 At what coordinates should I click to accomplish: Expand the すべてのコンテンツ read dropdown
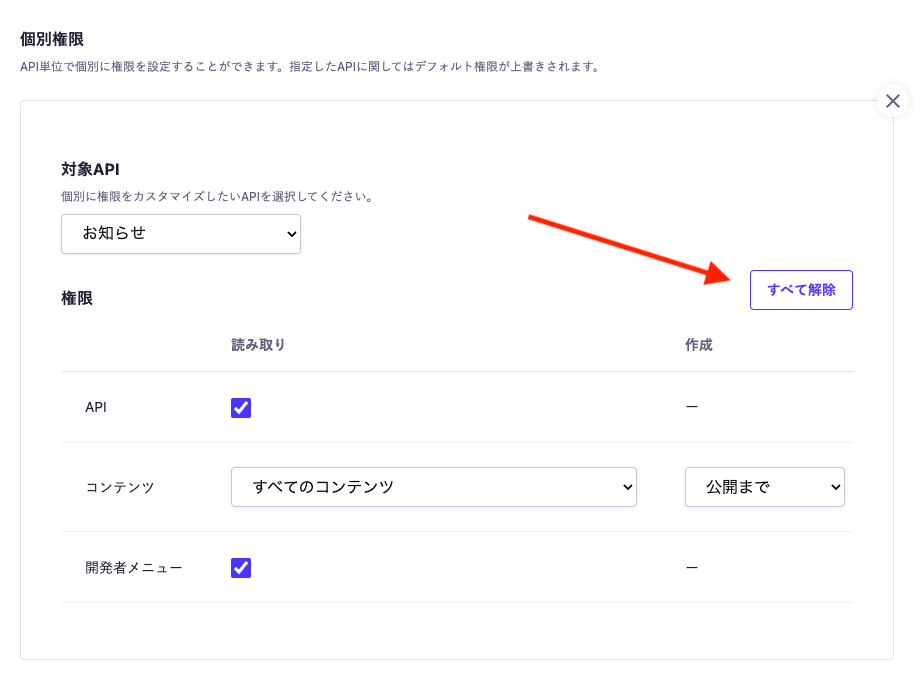click(433, 487)
